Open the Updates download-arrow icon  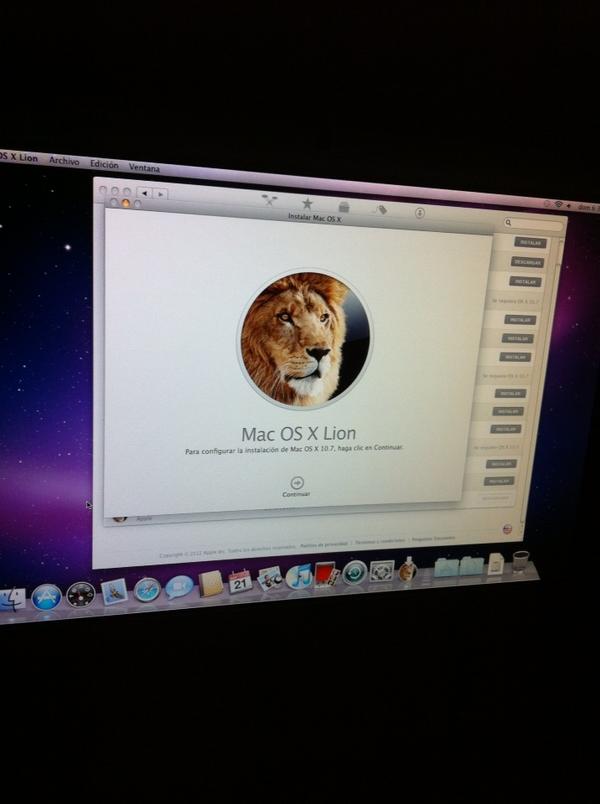click(x=419, y=212)
